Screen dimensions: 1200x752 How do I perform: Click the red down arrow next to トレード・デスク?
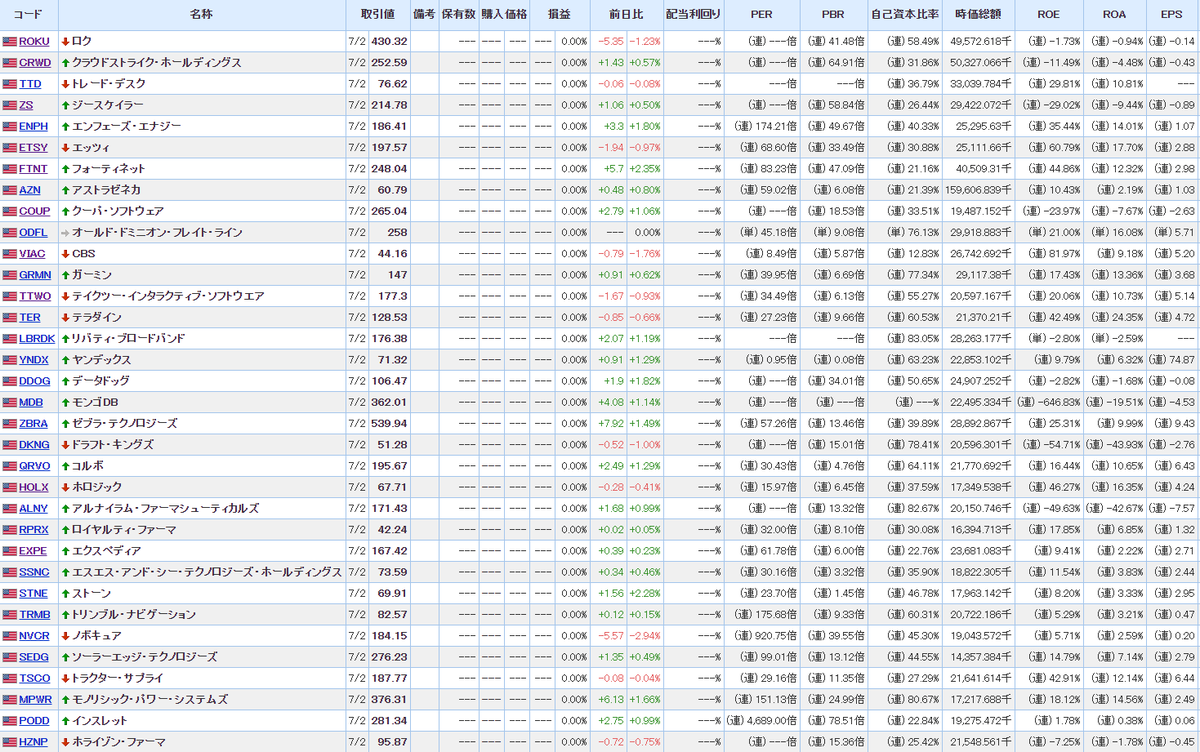click(x=65, y=84)
